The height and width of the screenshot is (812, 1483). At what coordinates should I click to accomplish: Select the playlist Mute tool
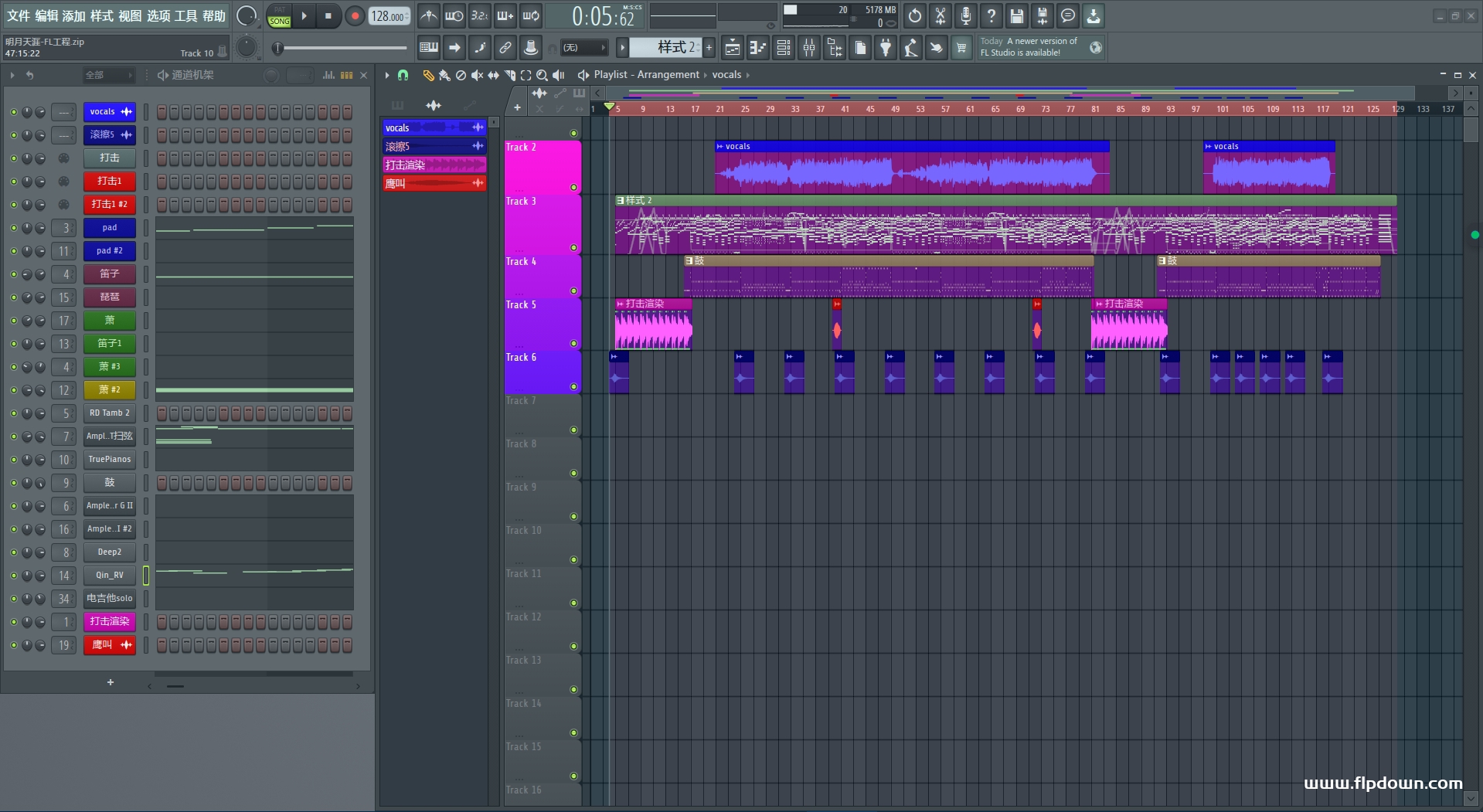pyautogui.click(x=477, y=75)
